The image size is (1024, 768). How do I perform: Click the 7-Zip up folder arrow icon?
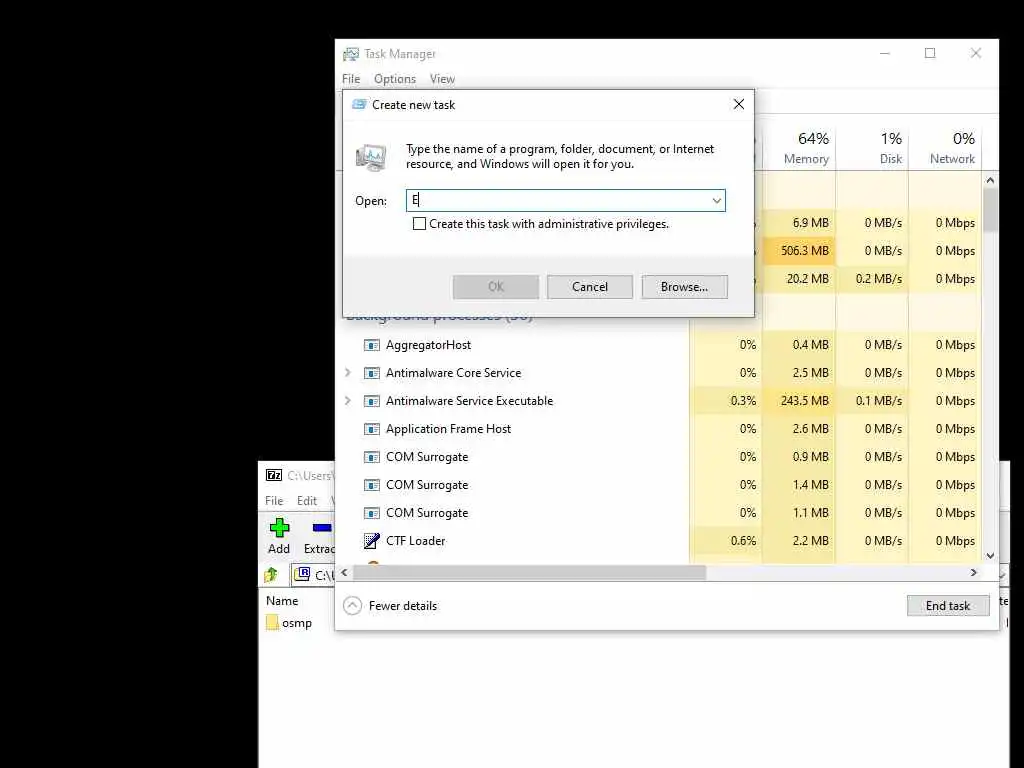271,575
